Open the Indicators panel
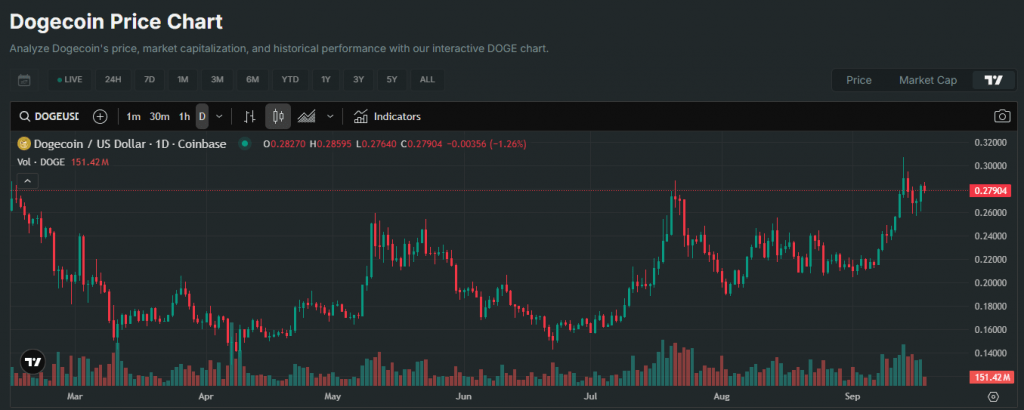1024x410 pixels. tap(387, 116)
